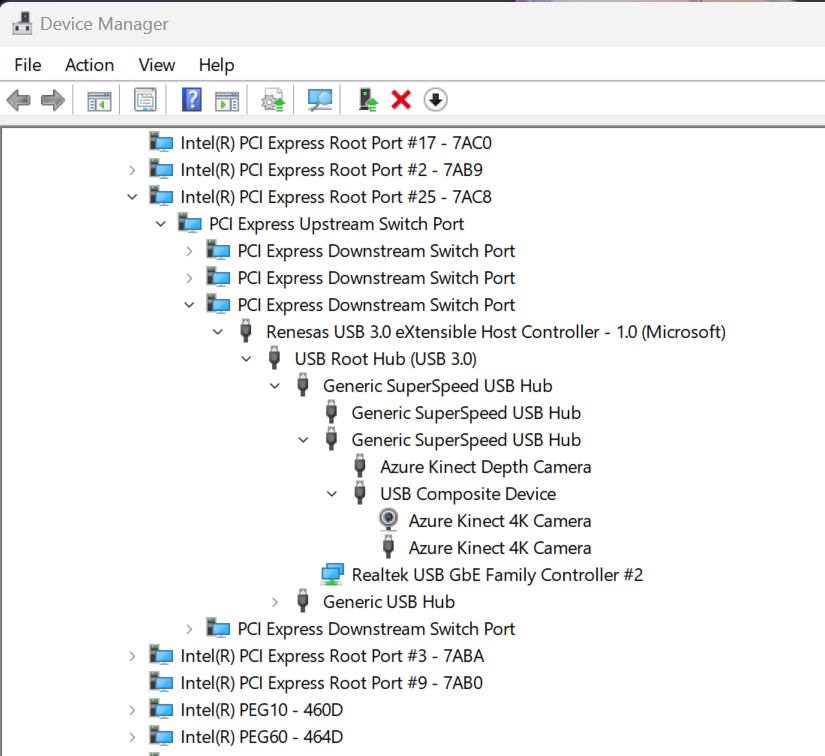Collapse the USB Composite Device node

click(332, 494)
